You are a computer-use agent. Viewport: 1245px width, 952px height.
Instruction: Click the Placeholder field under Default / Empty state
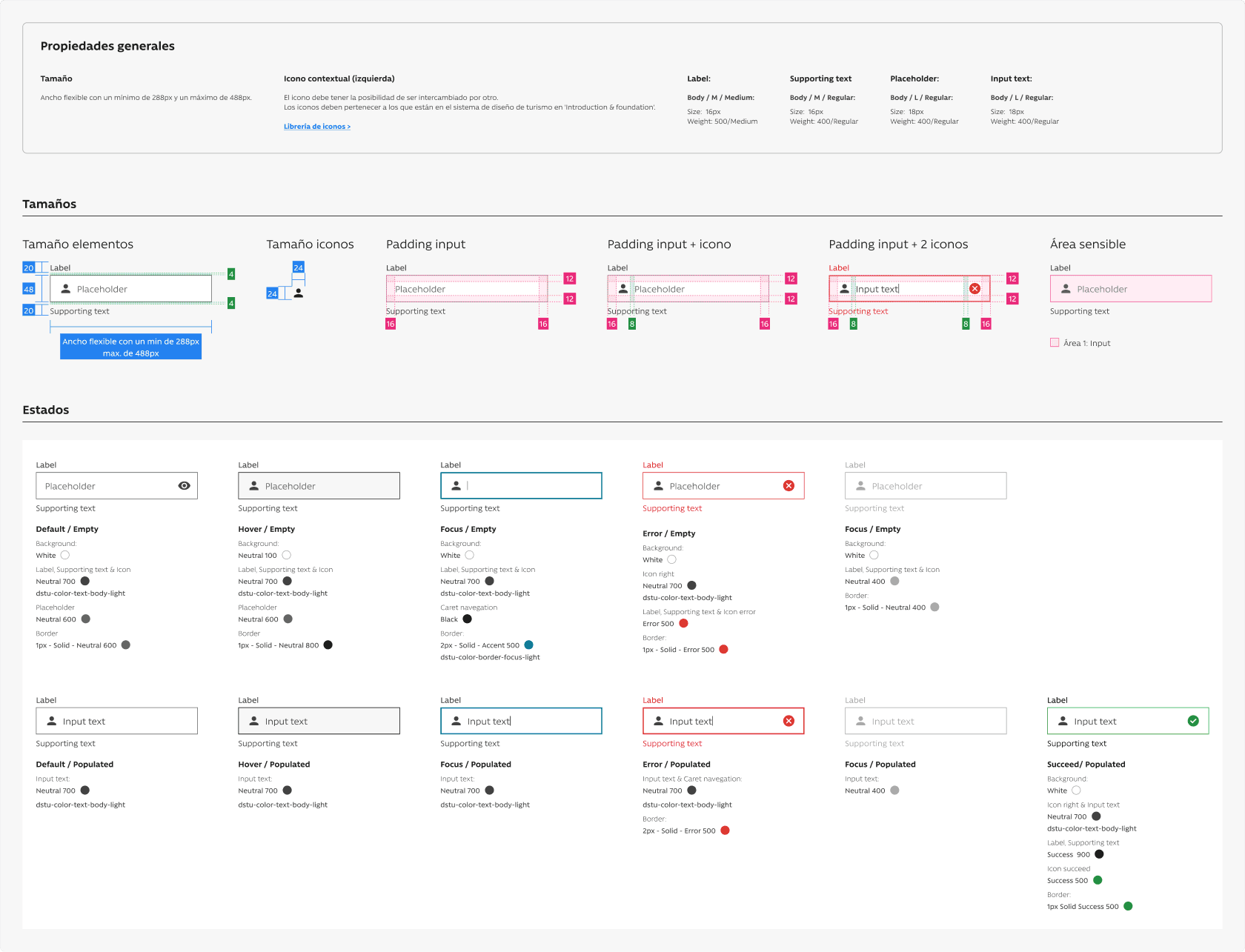[x=116, y=486]
